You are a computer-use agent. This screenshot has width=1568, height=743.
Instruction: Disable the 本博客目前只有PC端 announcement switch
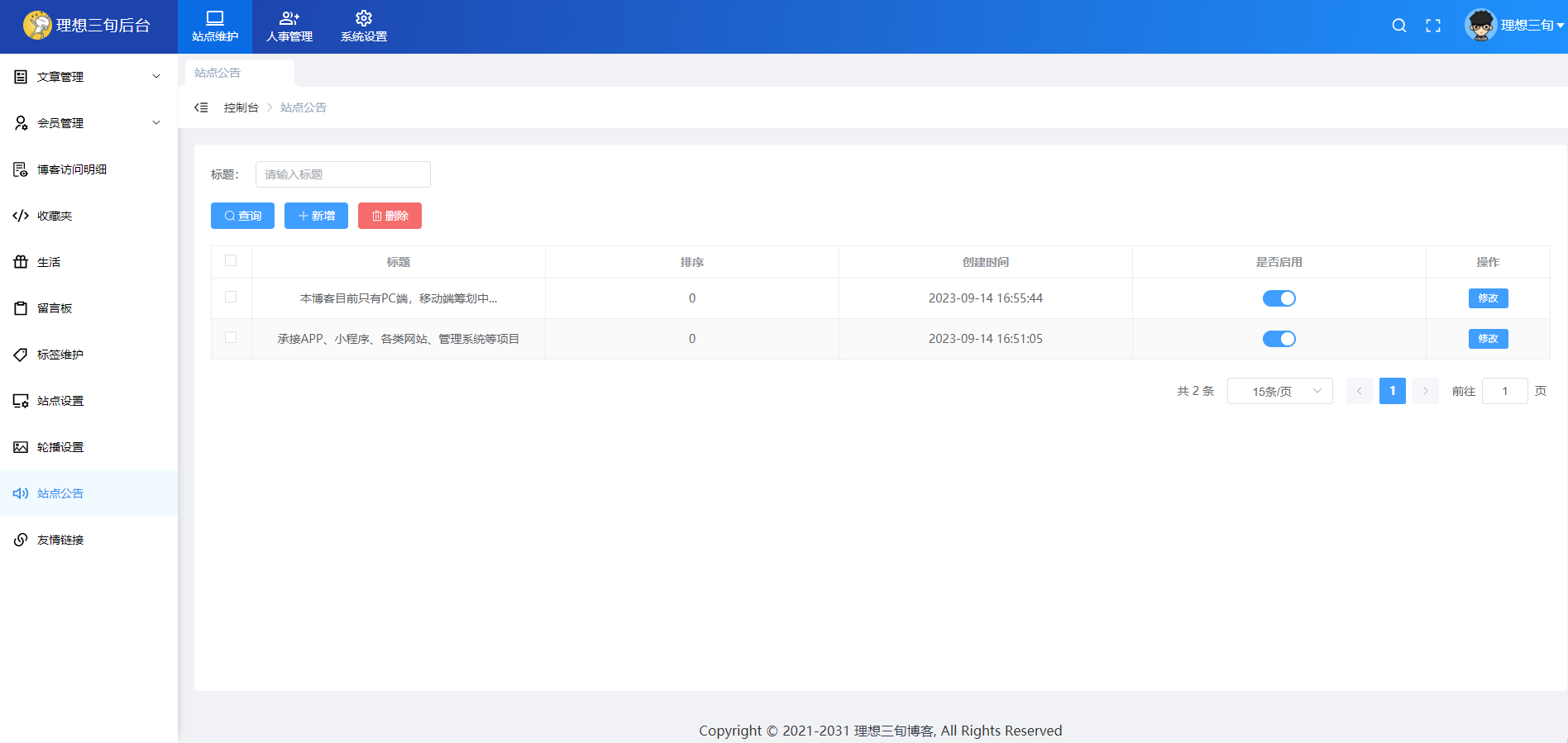click(x=1279, y=298)
